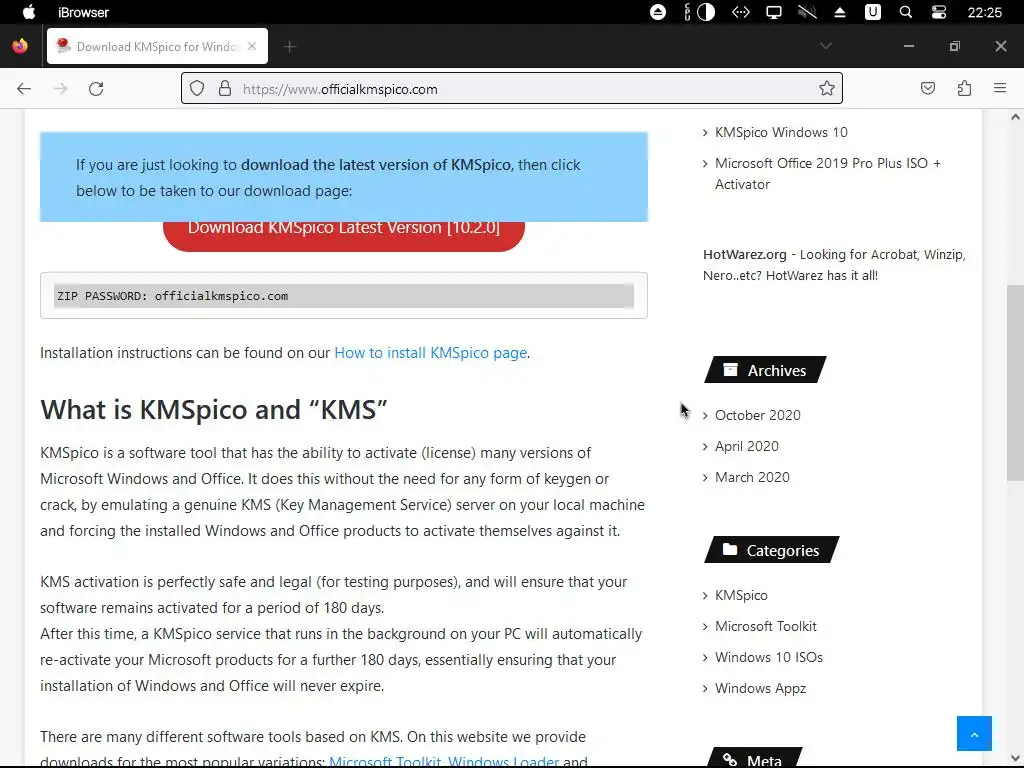
Task: Open March 2020 archive
Action: tap(752, 477)
